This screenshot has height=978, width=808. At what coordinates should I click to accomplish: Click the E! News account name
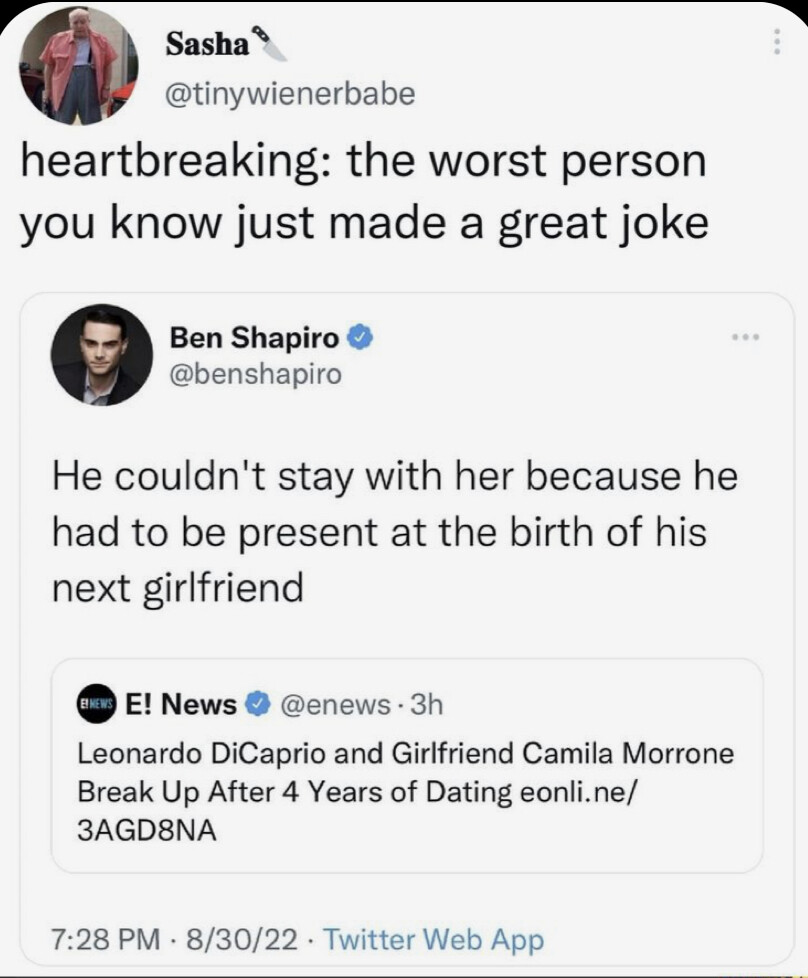[181, 705]
